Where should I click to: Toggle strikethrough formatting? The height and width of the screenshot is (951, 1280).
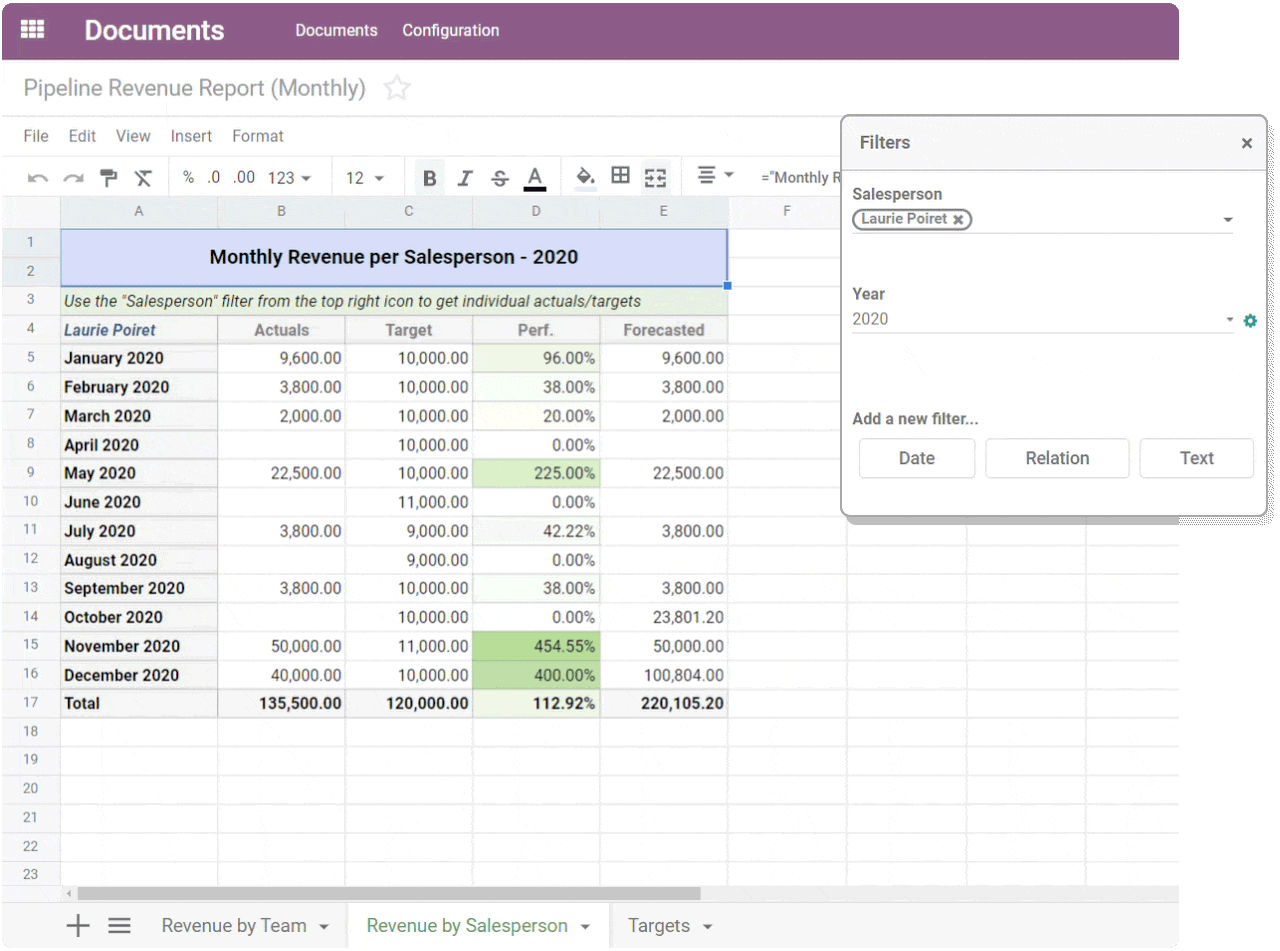[x=500, y=178]
